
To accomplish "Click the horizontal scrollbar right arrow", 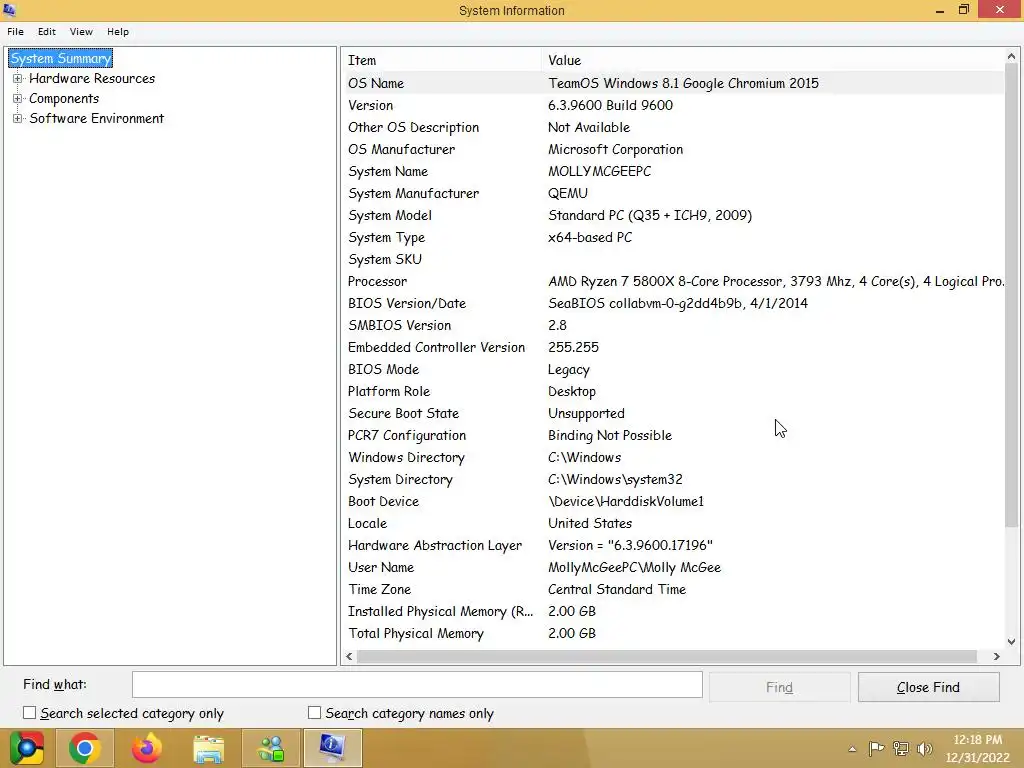I will tap(997, 656).
